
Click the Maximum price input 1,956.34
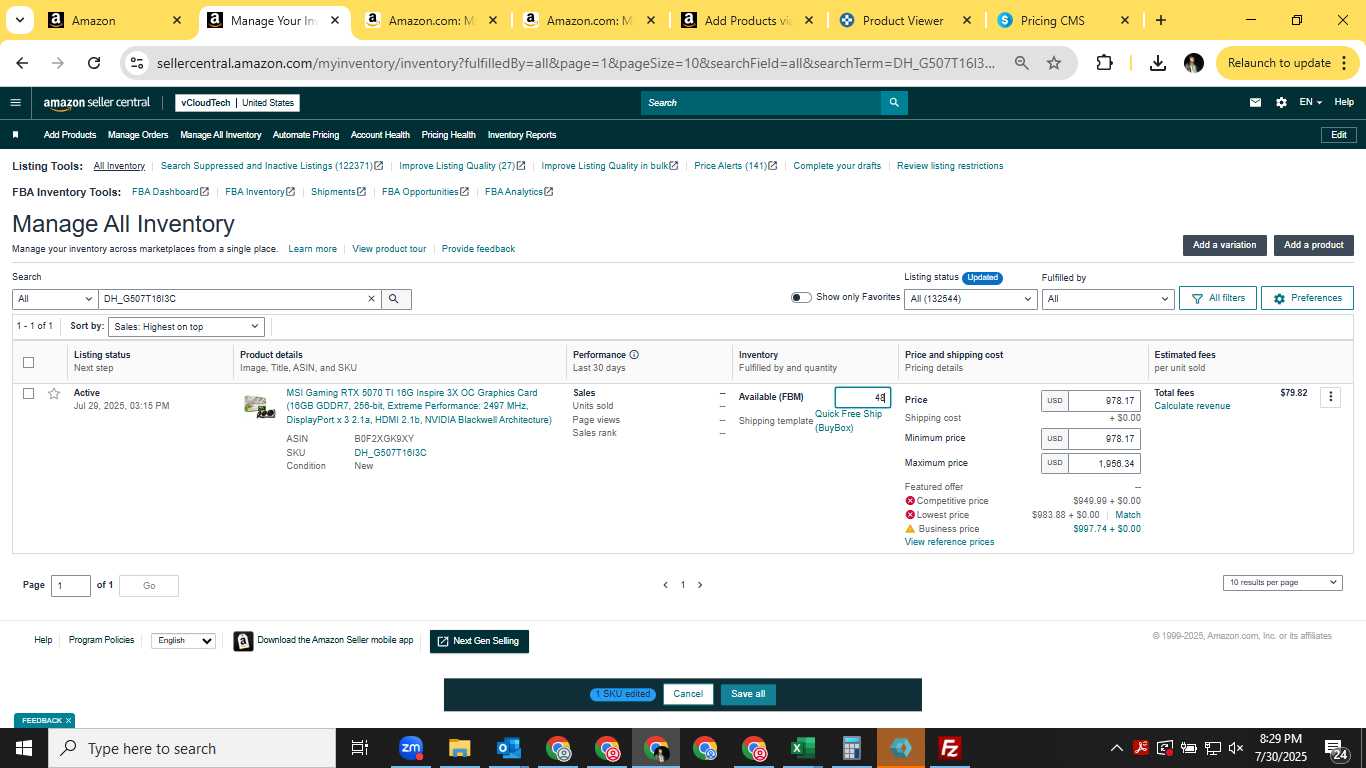click(x=1104, y=464)
